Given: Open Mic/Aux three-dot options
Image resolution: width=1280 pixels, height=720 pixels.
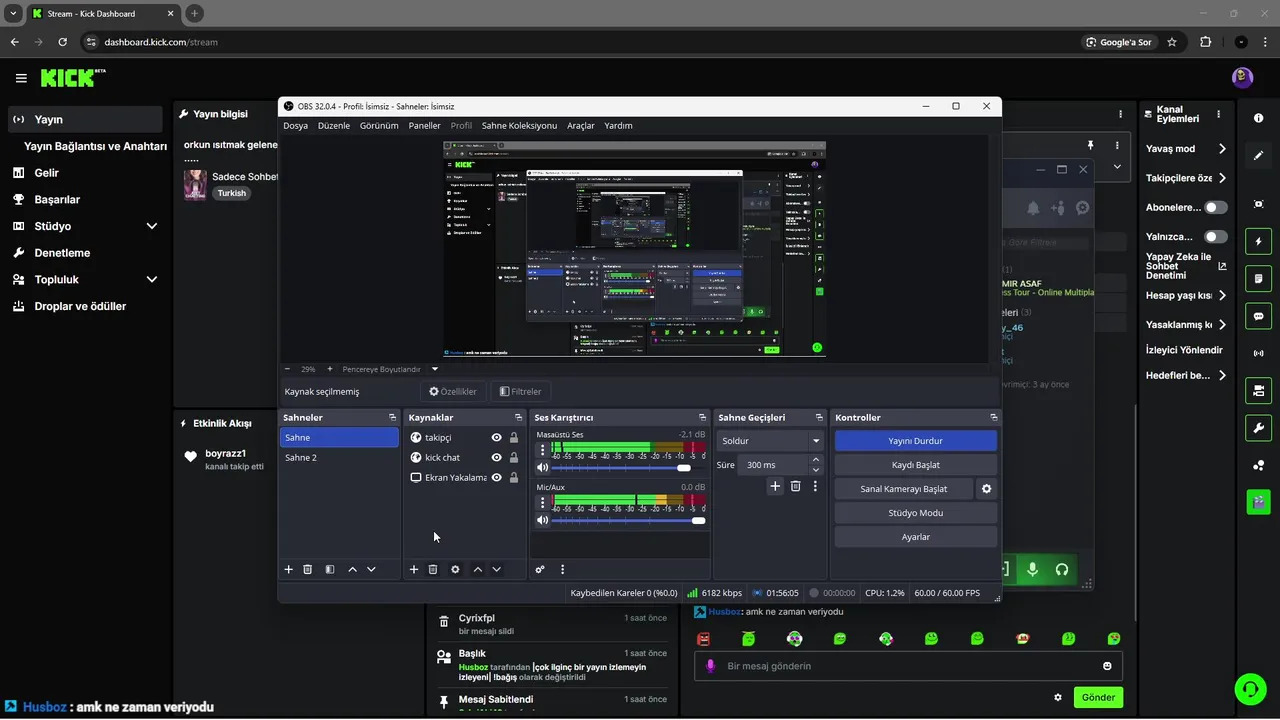Looking at the screenshot, I should (x=543, y=503).
